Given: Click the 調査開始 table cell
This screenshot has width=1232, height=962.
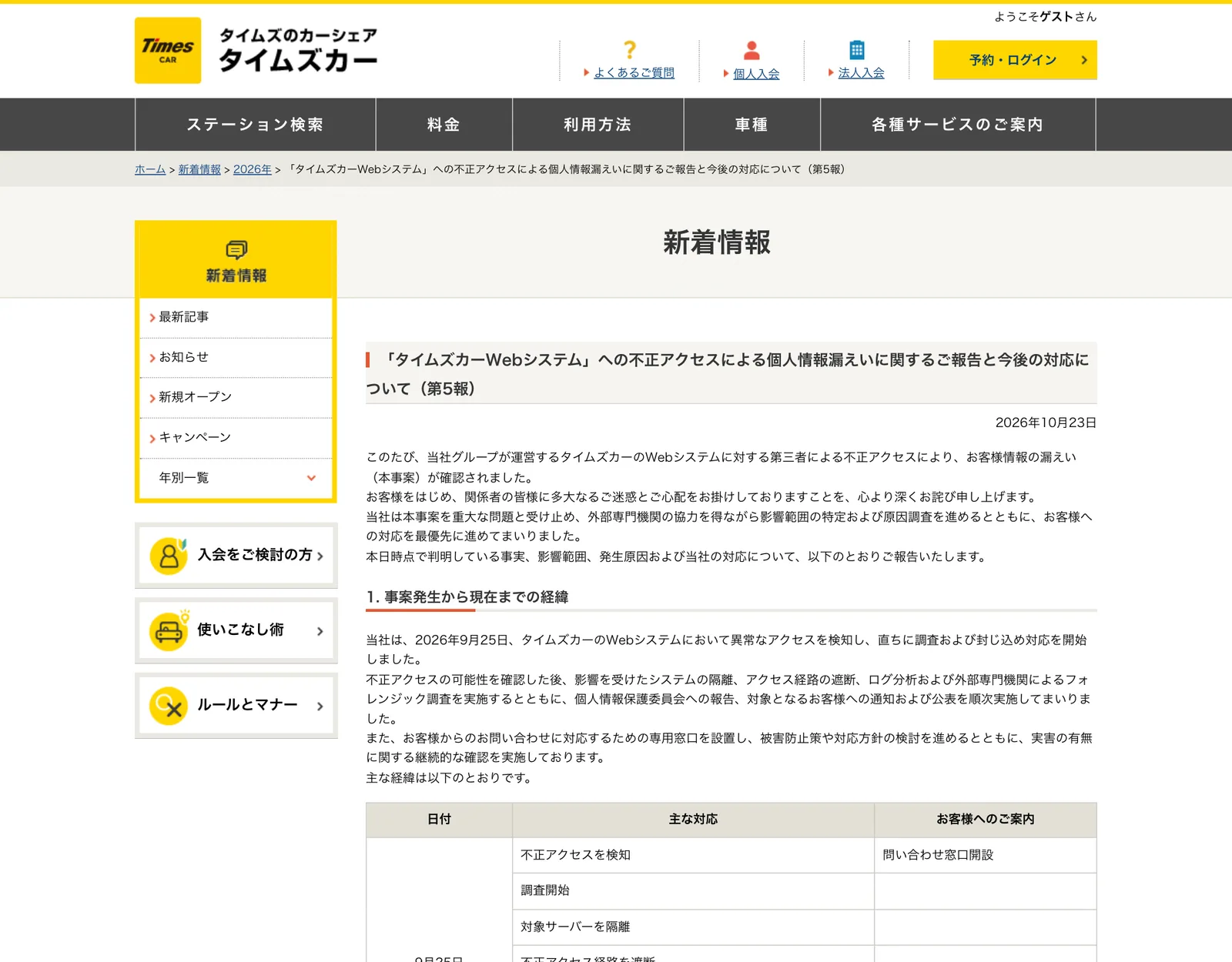Looking at the screenshot, I should pyautogui.click(x=693, y=891).
